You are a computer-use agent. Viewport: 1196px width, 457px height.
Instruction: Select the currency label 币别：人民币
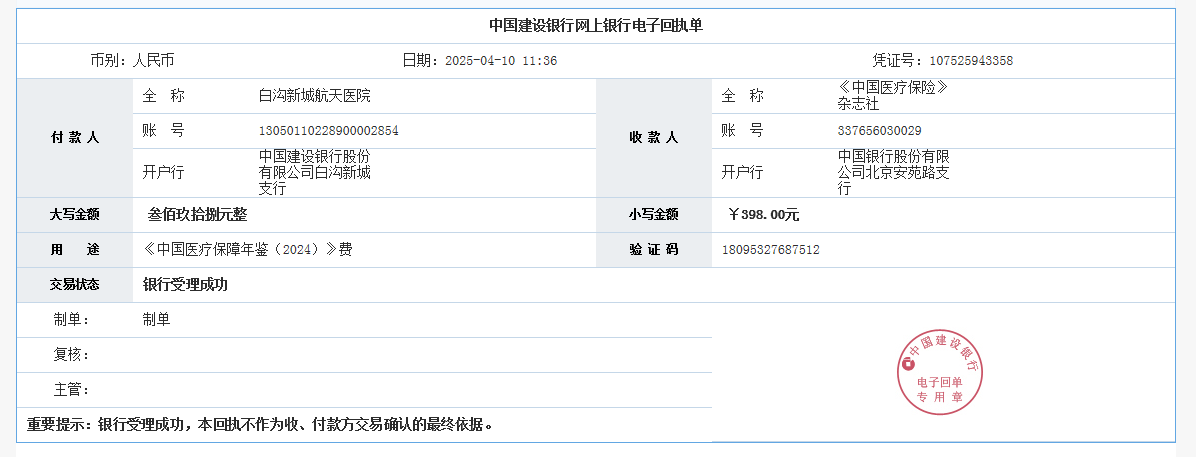[133, 61]
